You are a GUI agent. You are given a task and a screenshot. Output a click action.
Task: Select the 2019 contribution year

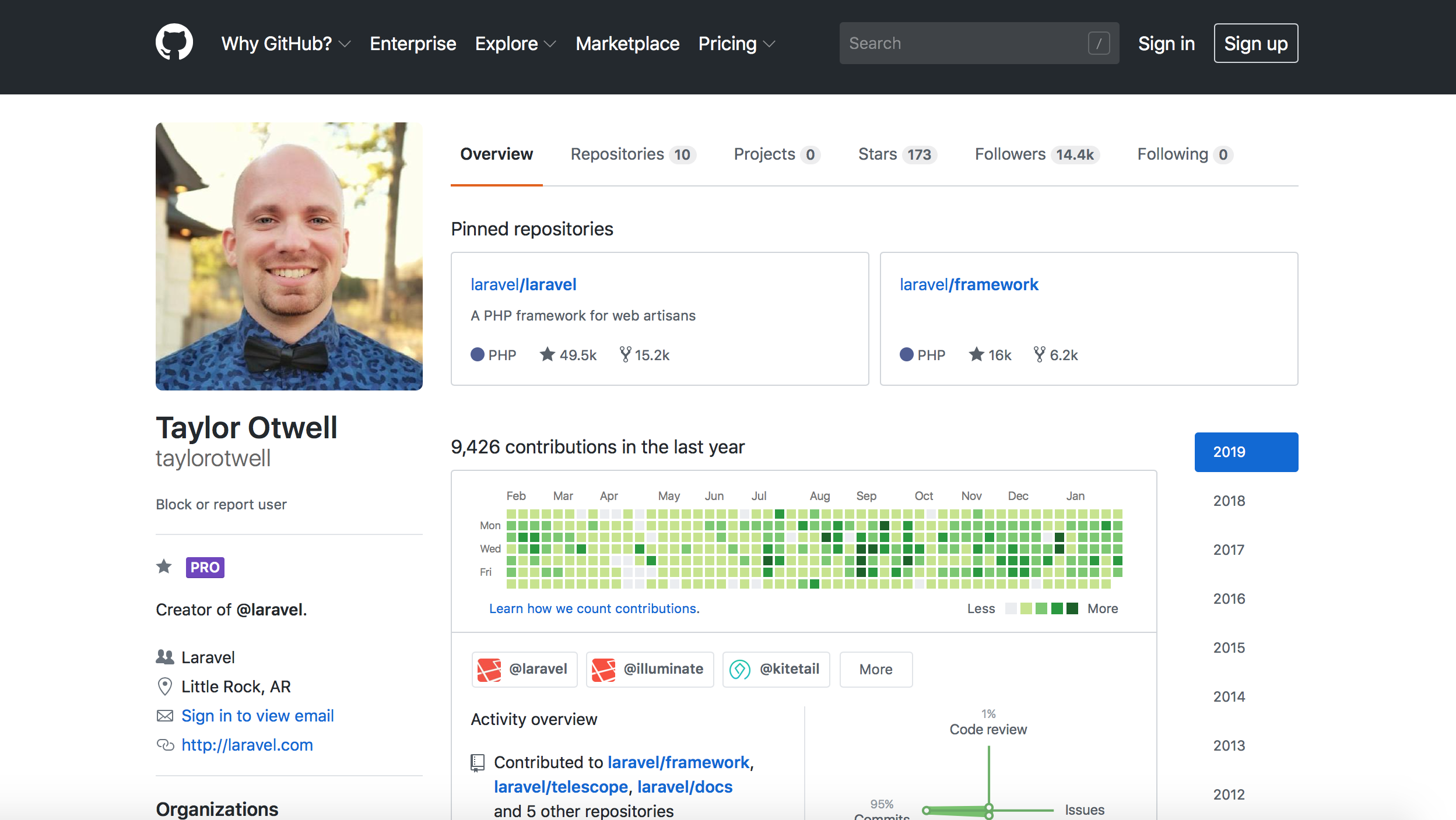coord(1246,452)
